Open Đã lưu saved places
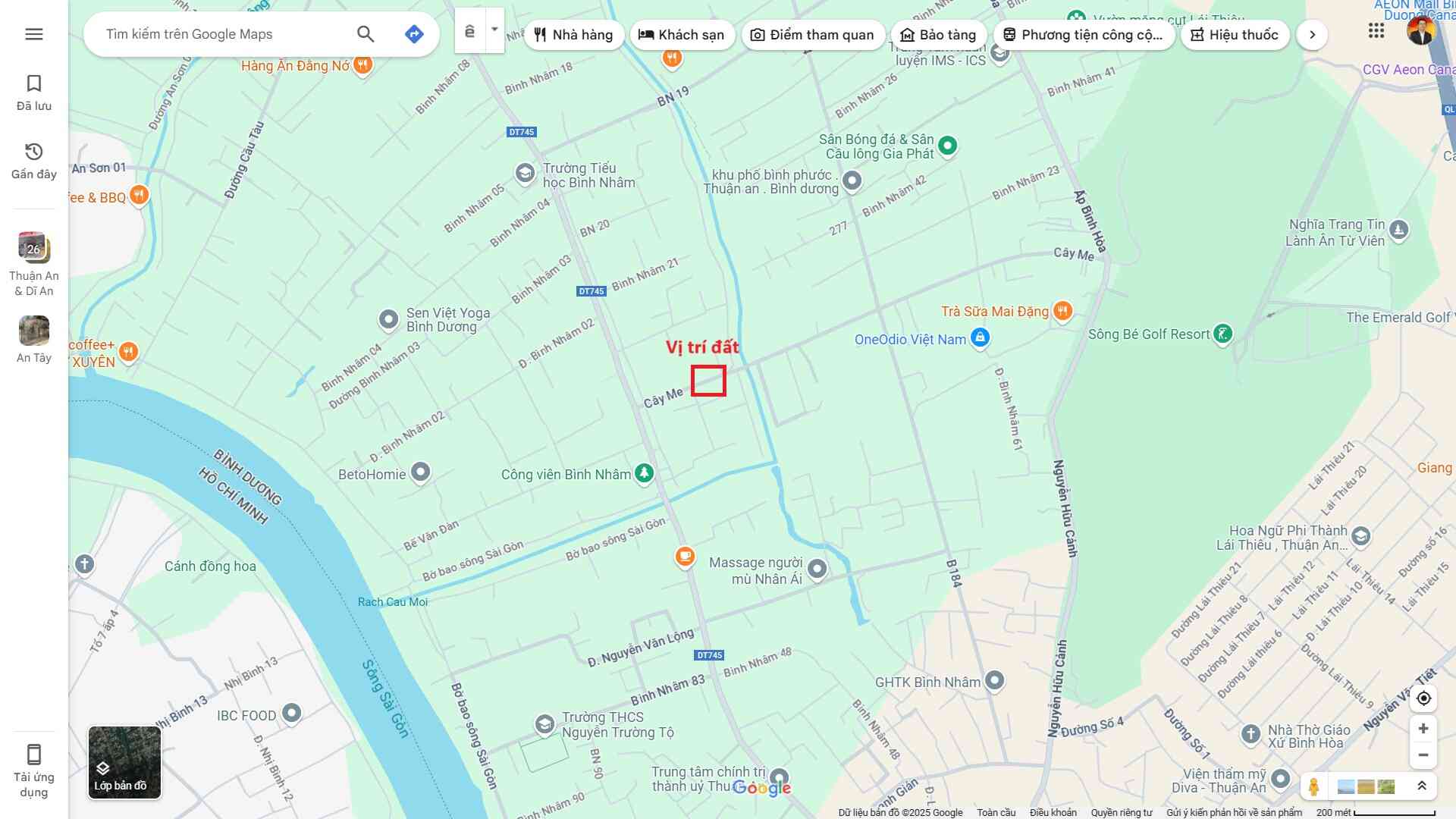The width and height of the screenshot is (1456, 819). pyautogui.click(x=34, y=93)
